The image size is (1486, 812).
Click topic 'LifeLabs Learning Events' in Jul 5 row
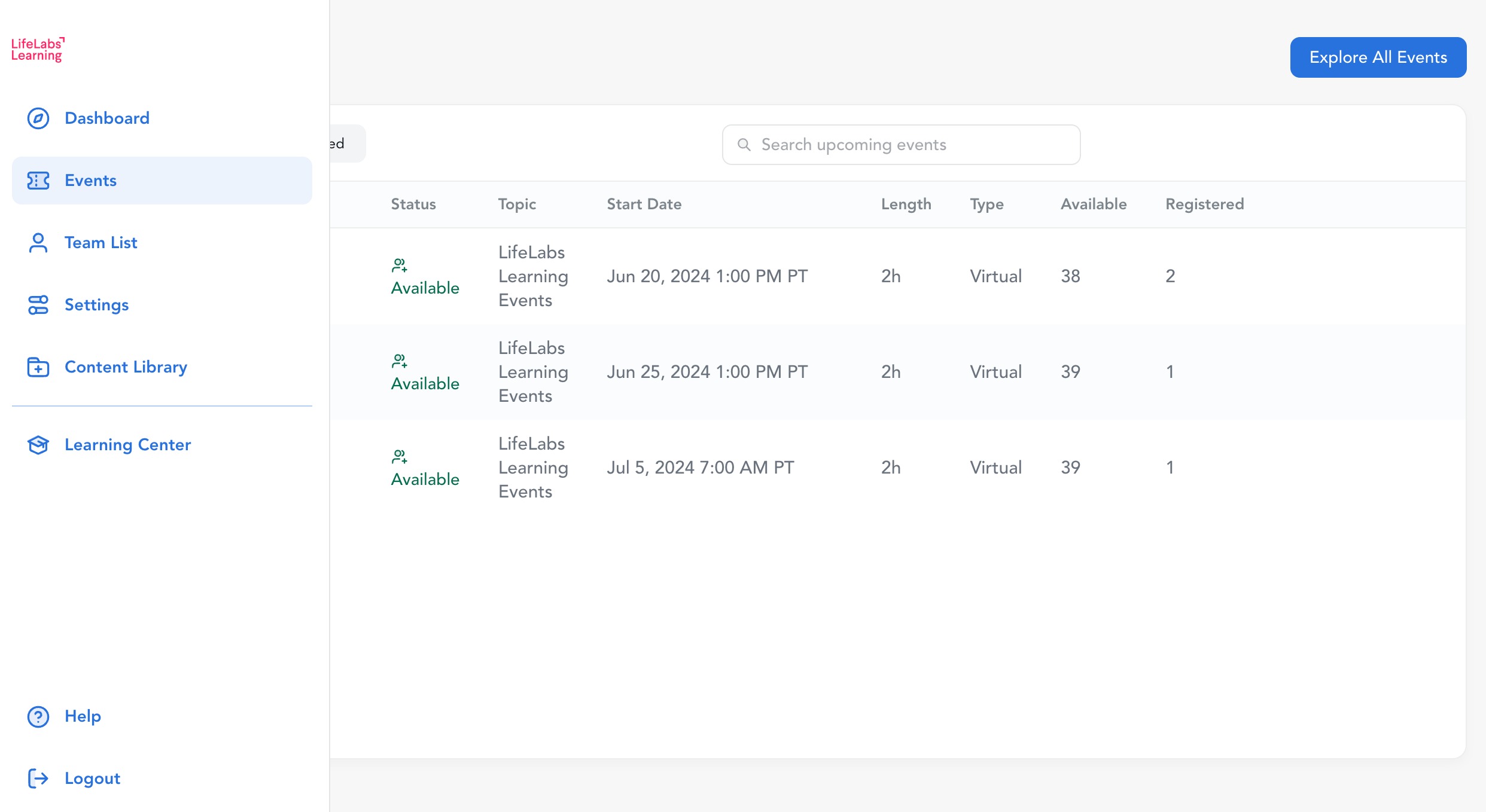533,468
